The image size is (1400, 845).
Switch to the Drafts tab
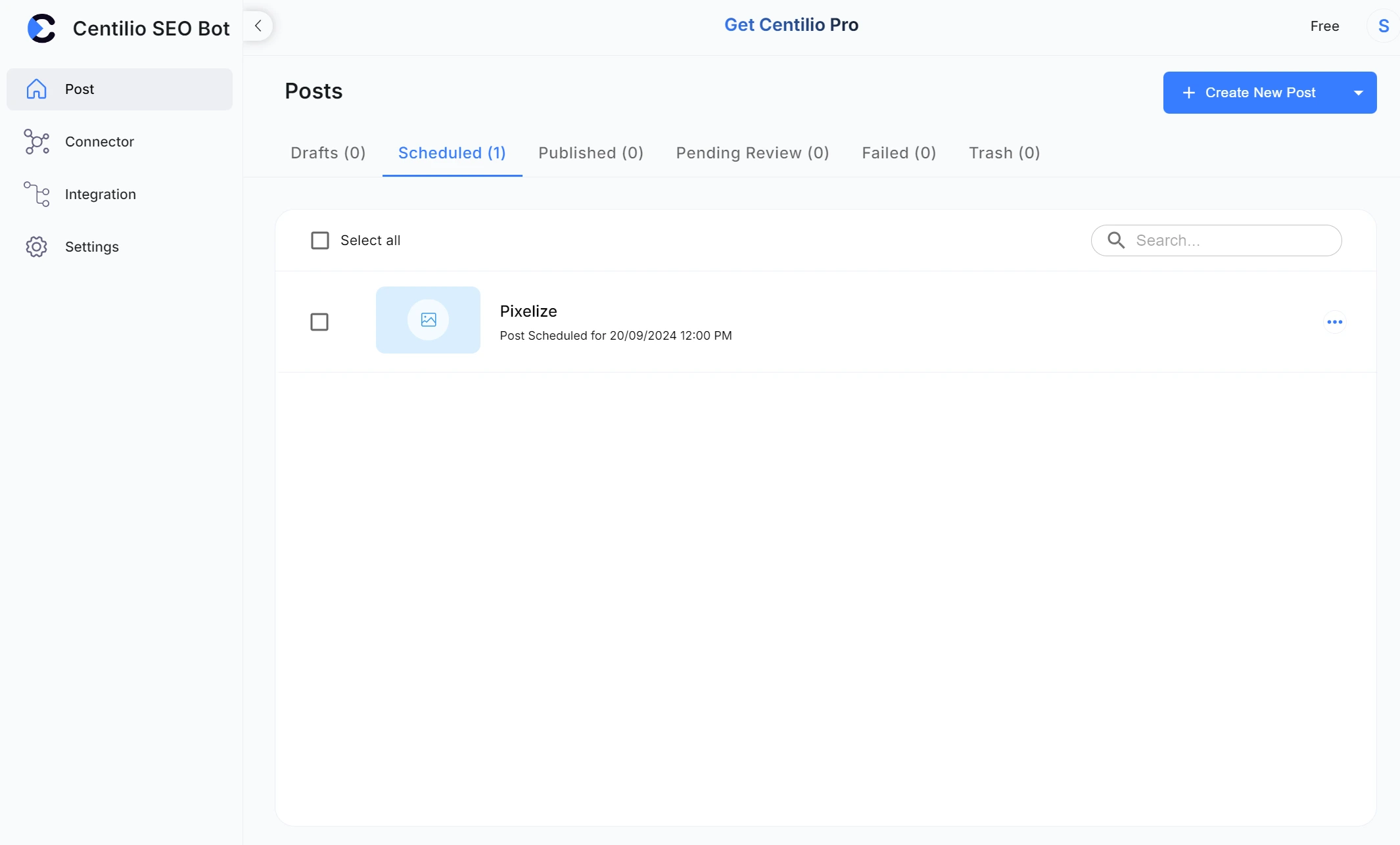tap(328, 153)
